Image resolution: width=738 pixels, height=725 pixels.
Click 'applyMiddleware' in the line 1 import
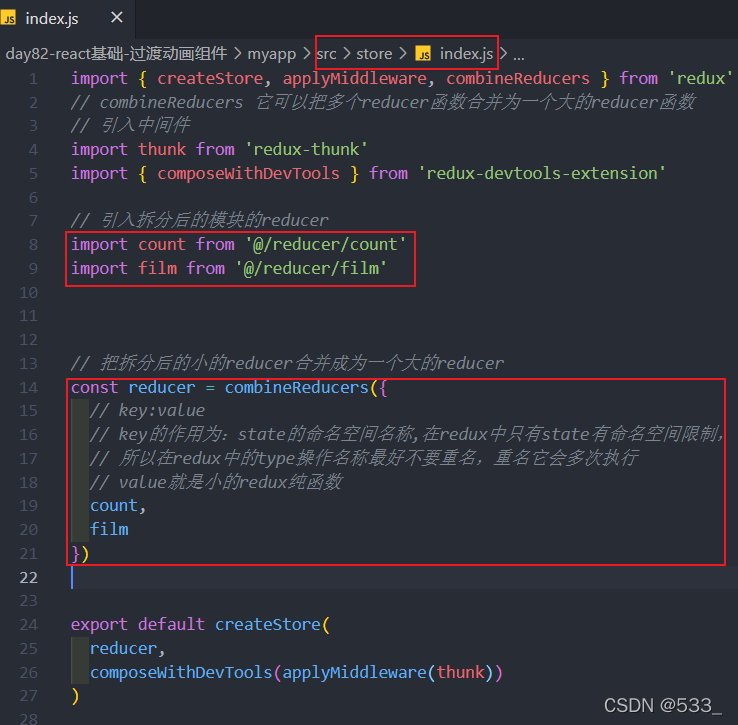click(354, 78)
